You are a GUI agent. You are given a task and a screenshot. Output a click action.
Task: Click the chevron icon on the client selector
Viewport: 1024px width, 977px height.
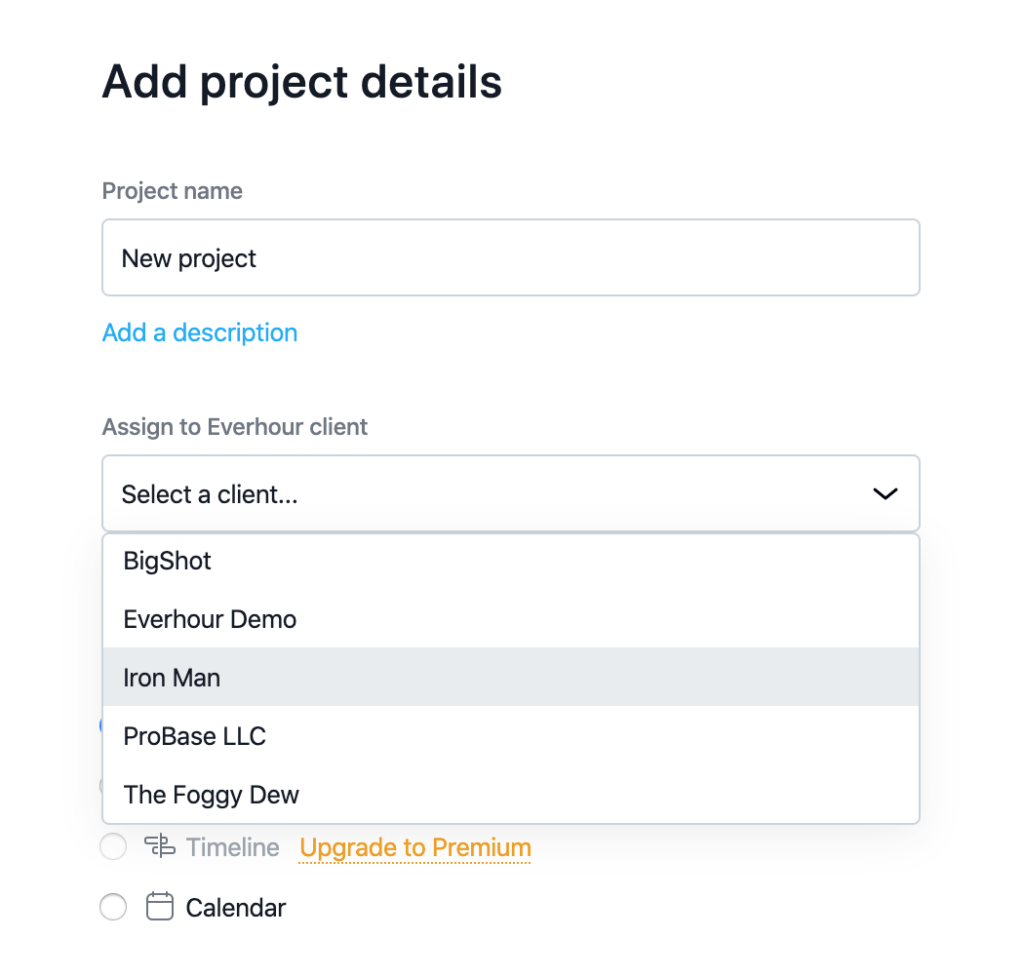[x=884, y=493]
